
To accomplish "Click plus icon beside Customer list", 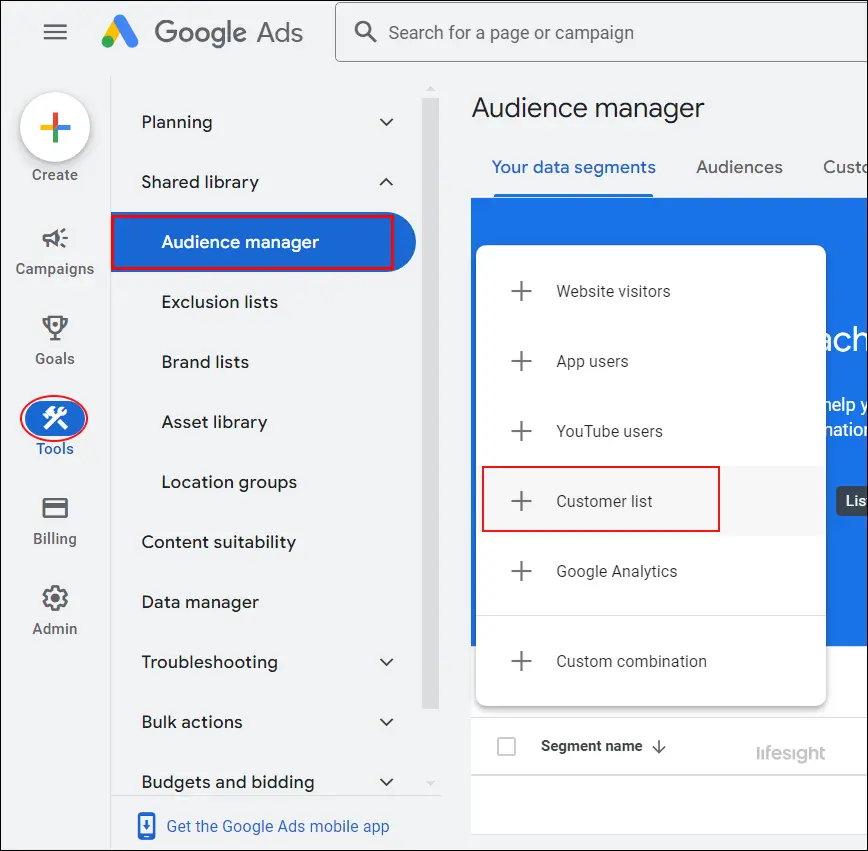I will click(x=521, y=501).
